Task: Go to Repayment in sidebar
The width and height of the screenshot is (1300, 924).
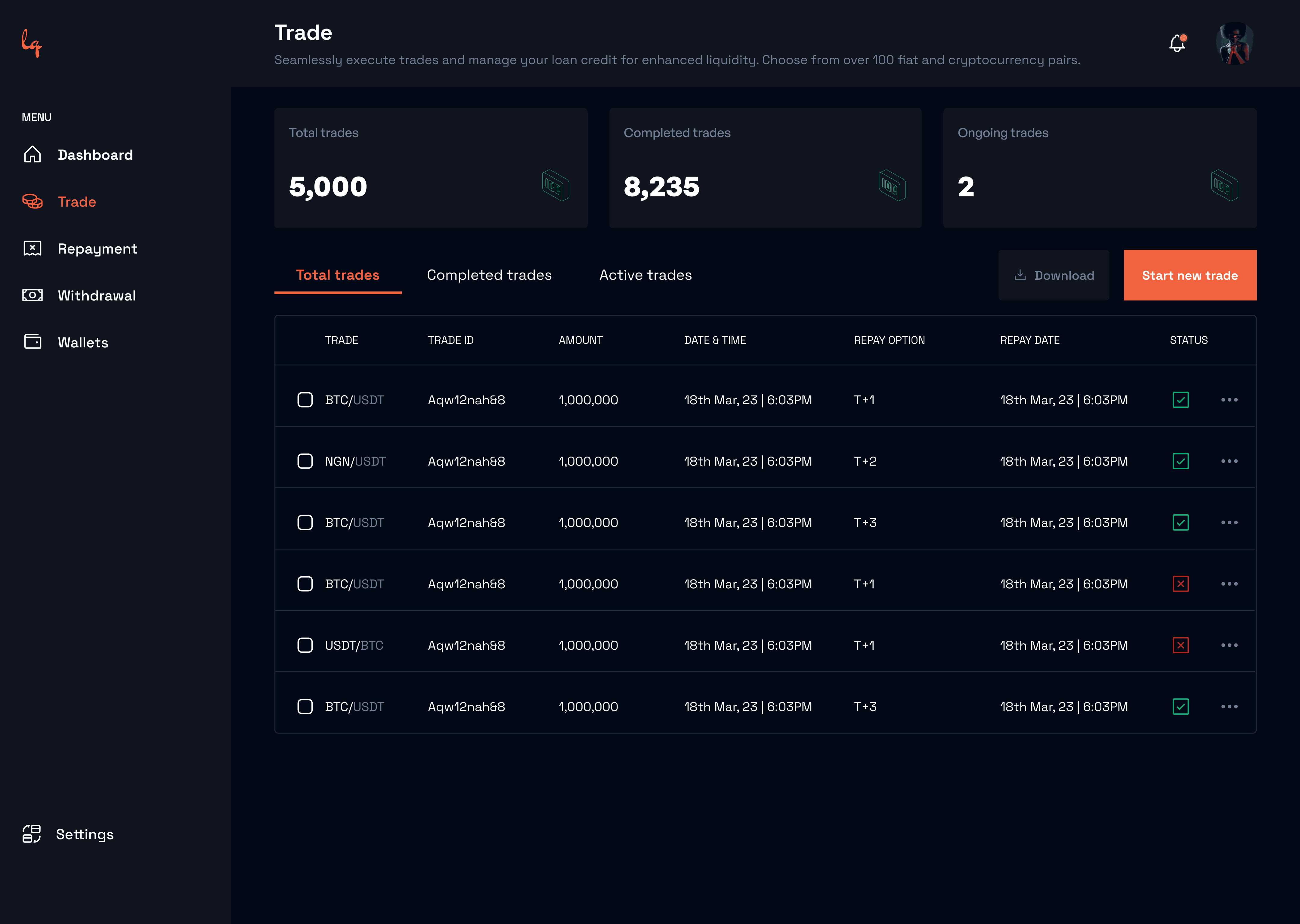Action: pyautogui.click(x=97, y=249)
